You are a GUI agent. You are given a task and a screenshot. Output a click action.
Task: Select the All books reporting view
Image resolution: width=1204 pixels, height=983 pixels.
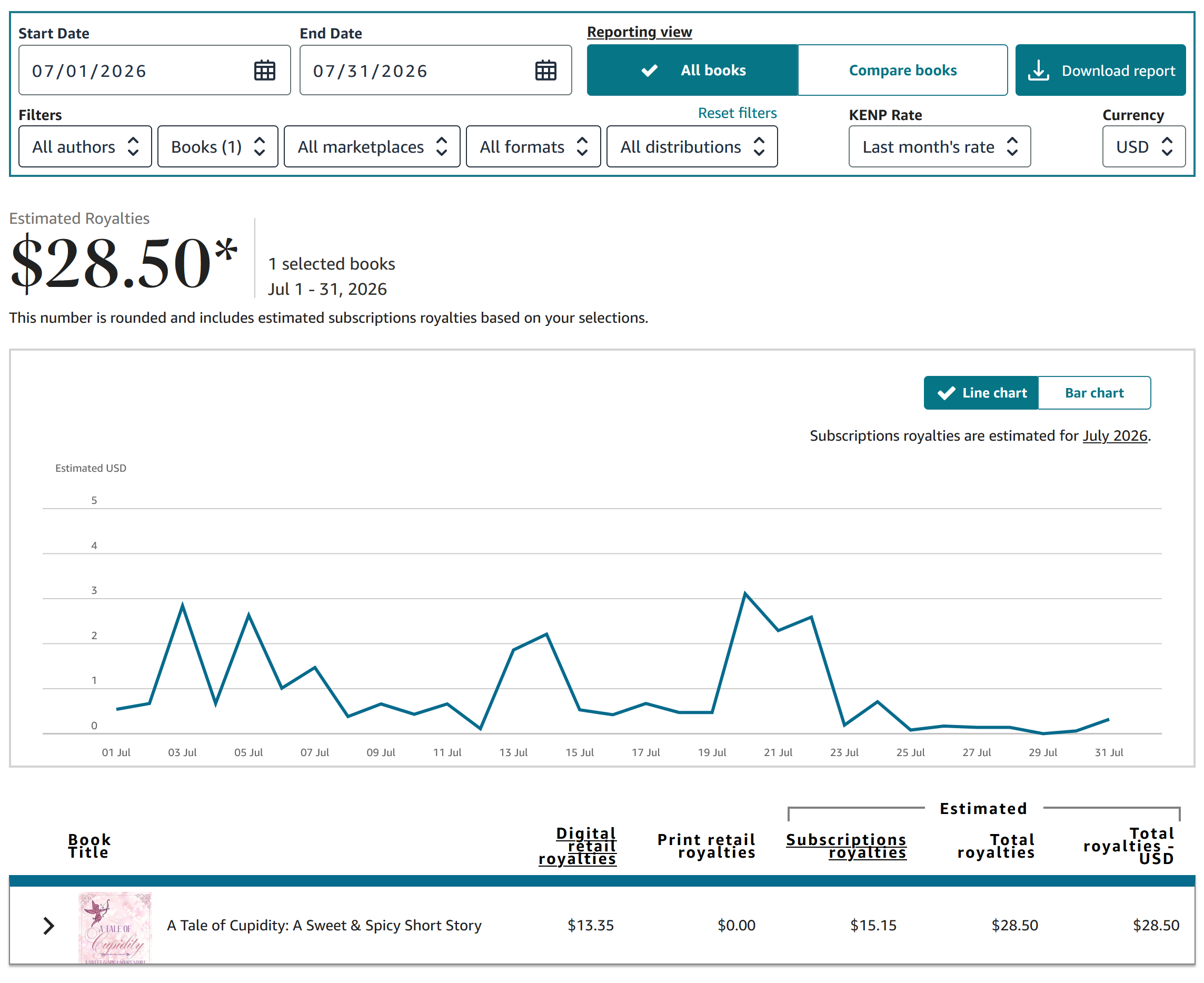pos(692,70)
